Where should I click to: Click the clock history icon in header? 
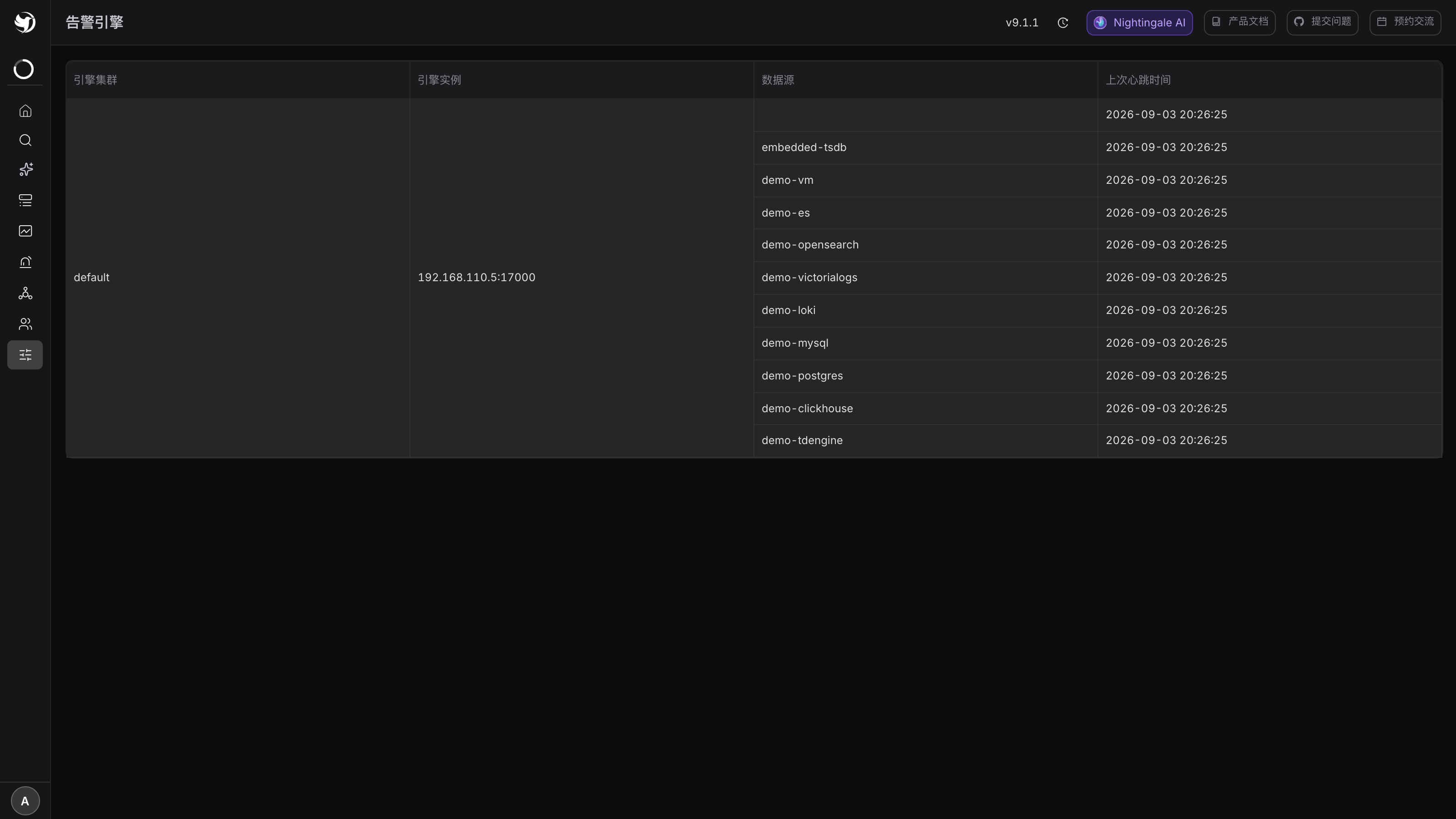(x=1062, y=23)
